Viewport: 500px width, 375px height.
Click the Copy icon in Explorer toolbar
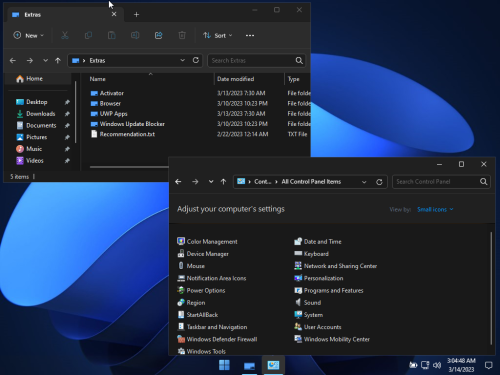click(88, 35)
